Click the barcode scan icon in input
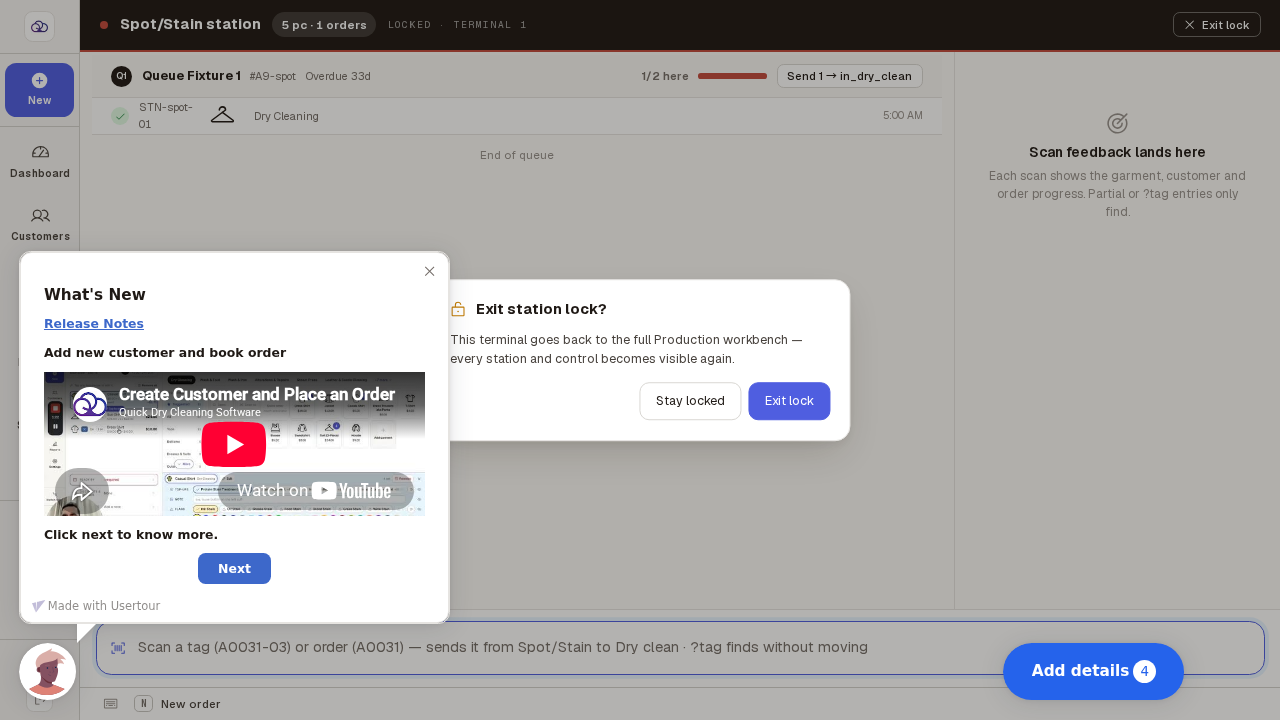This screenshot has width=1280, height=720. pos(118,648)
